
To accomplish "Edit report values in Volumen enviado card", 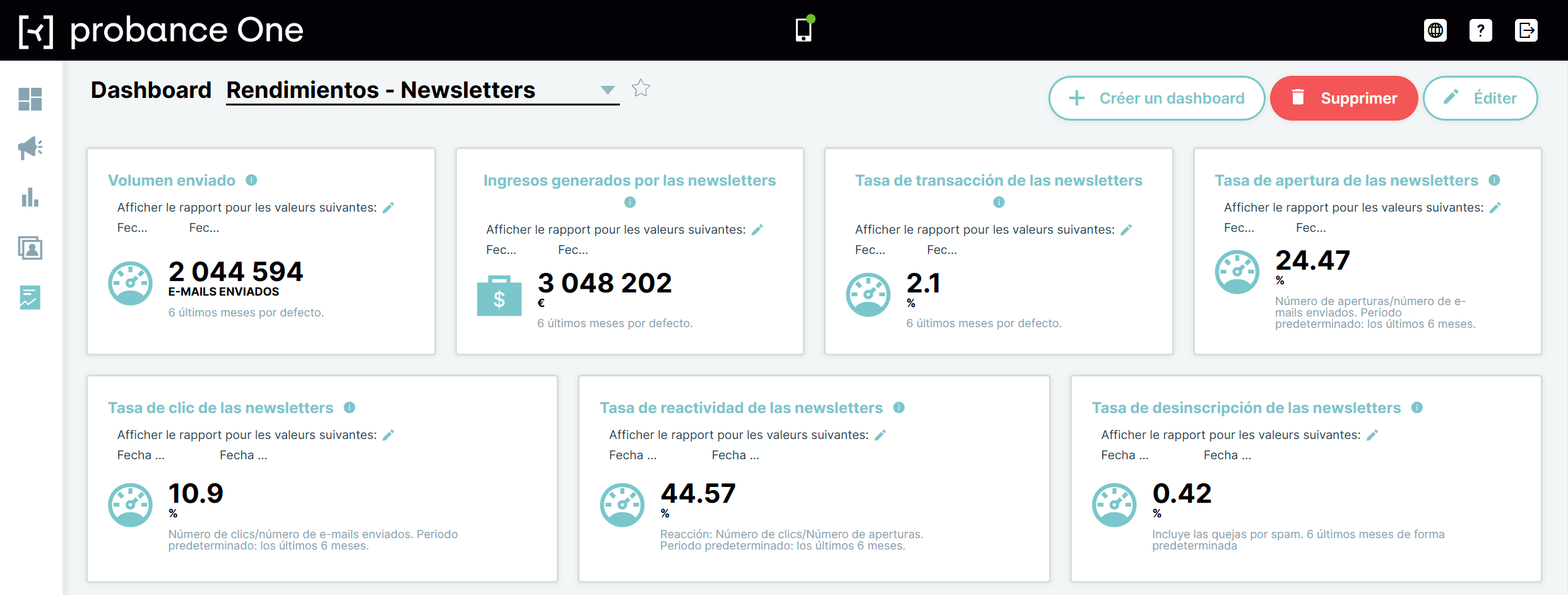I will coord(389,207).
